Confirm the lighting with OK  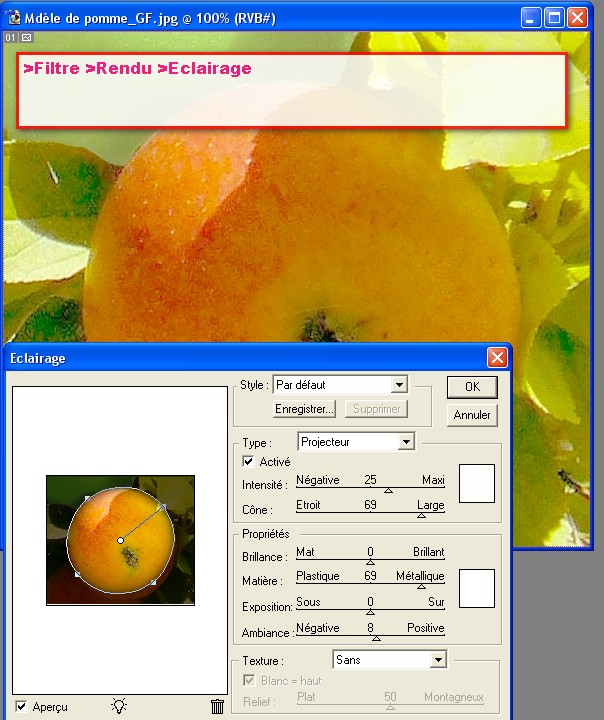(472, 387)
